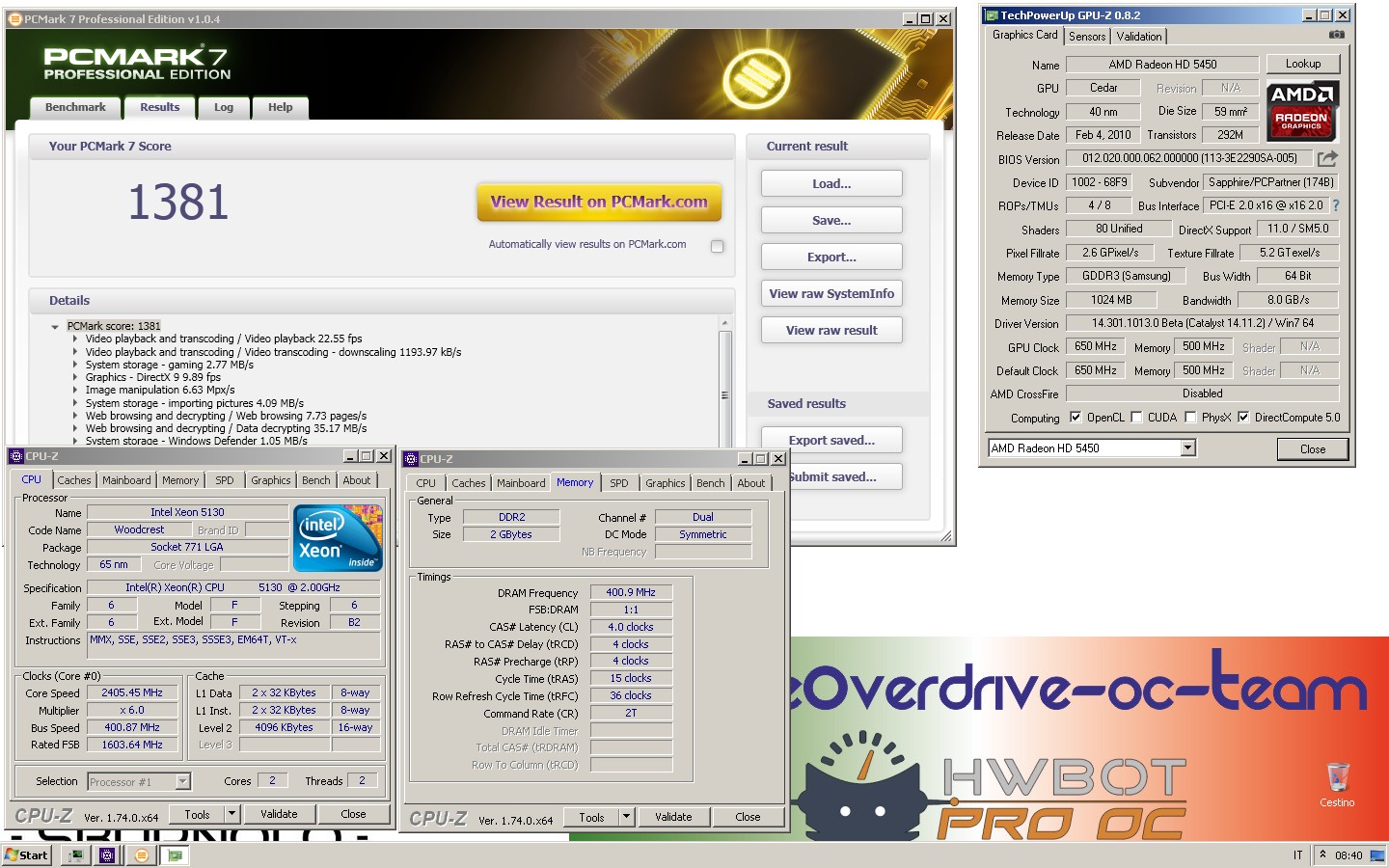Click the GPU-Z camera screenshot icon
Image resolution: width=1389 pixels, height=868 pixels.
point(1336,35)
